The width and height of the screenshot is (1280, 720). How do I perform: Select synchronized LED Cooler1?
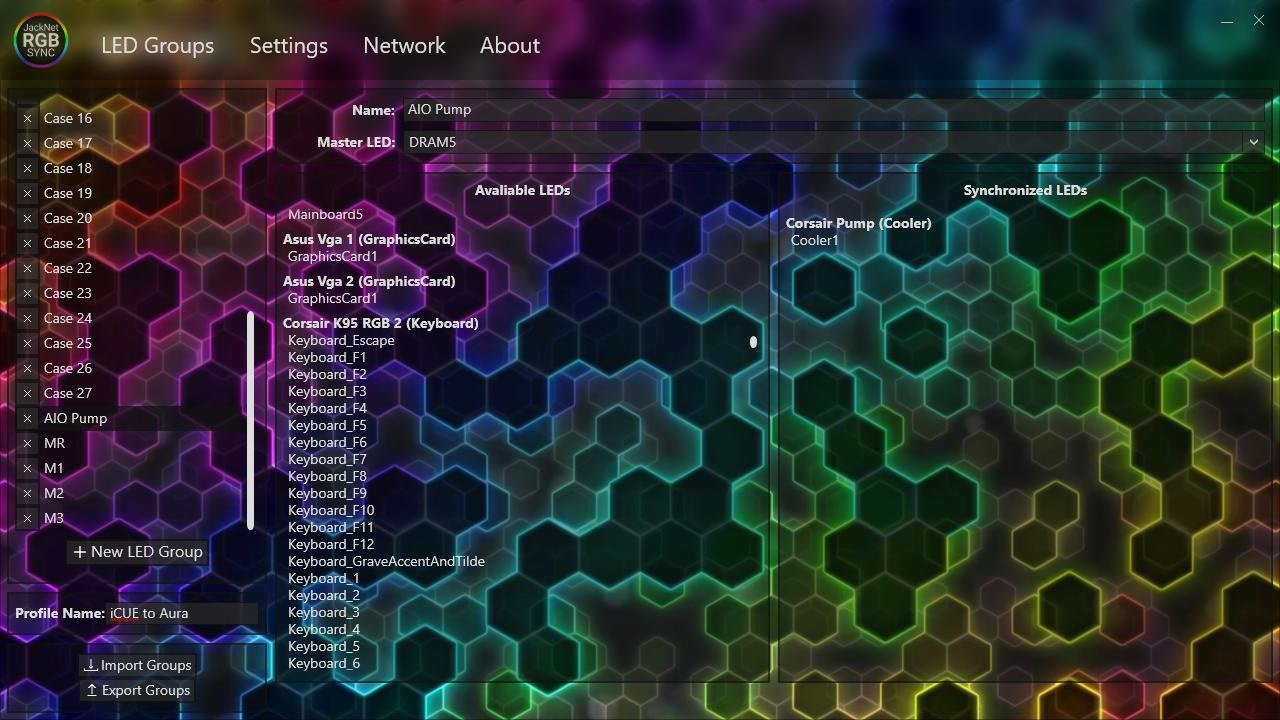pos(815,240)
